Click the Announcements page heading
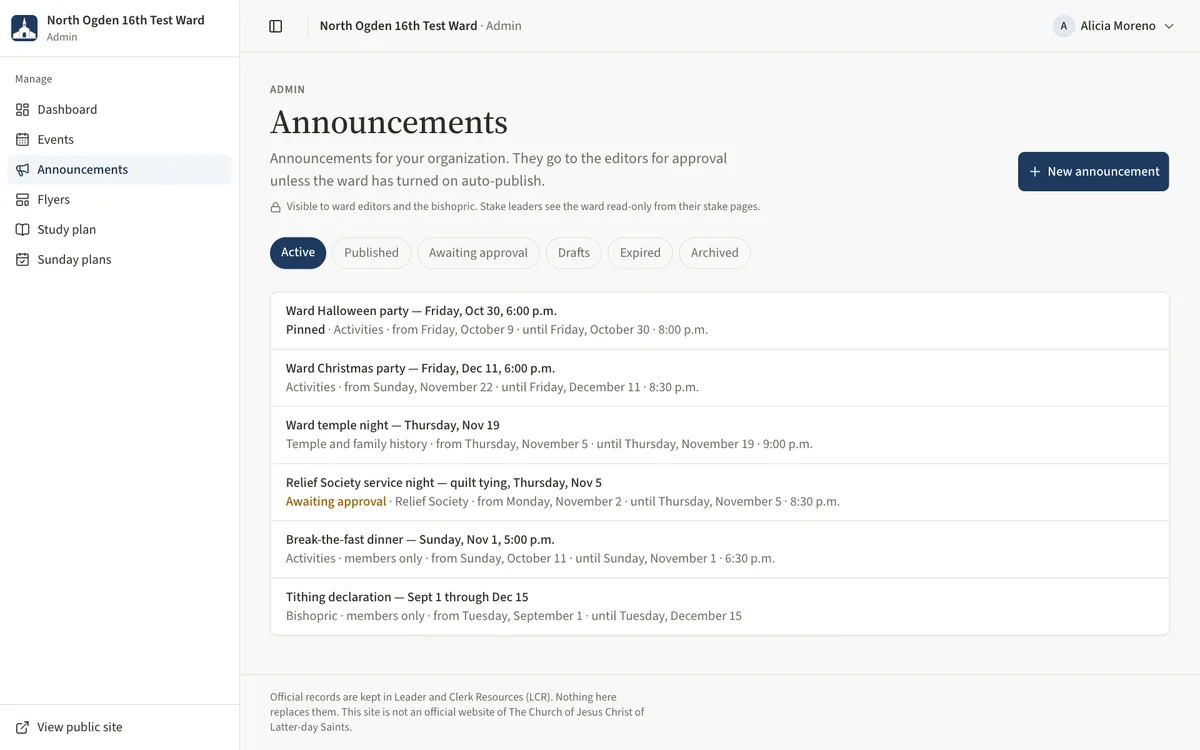This screenshot has width=1200, height=750. pyautogui.click(x=389, y=122)
